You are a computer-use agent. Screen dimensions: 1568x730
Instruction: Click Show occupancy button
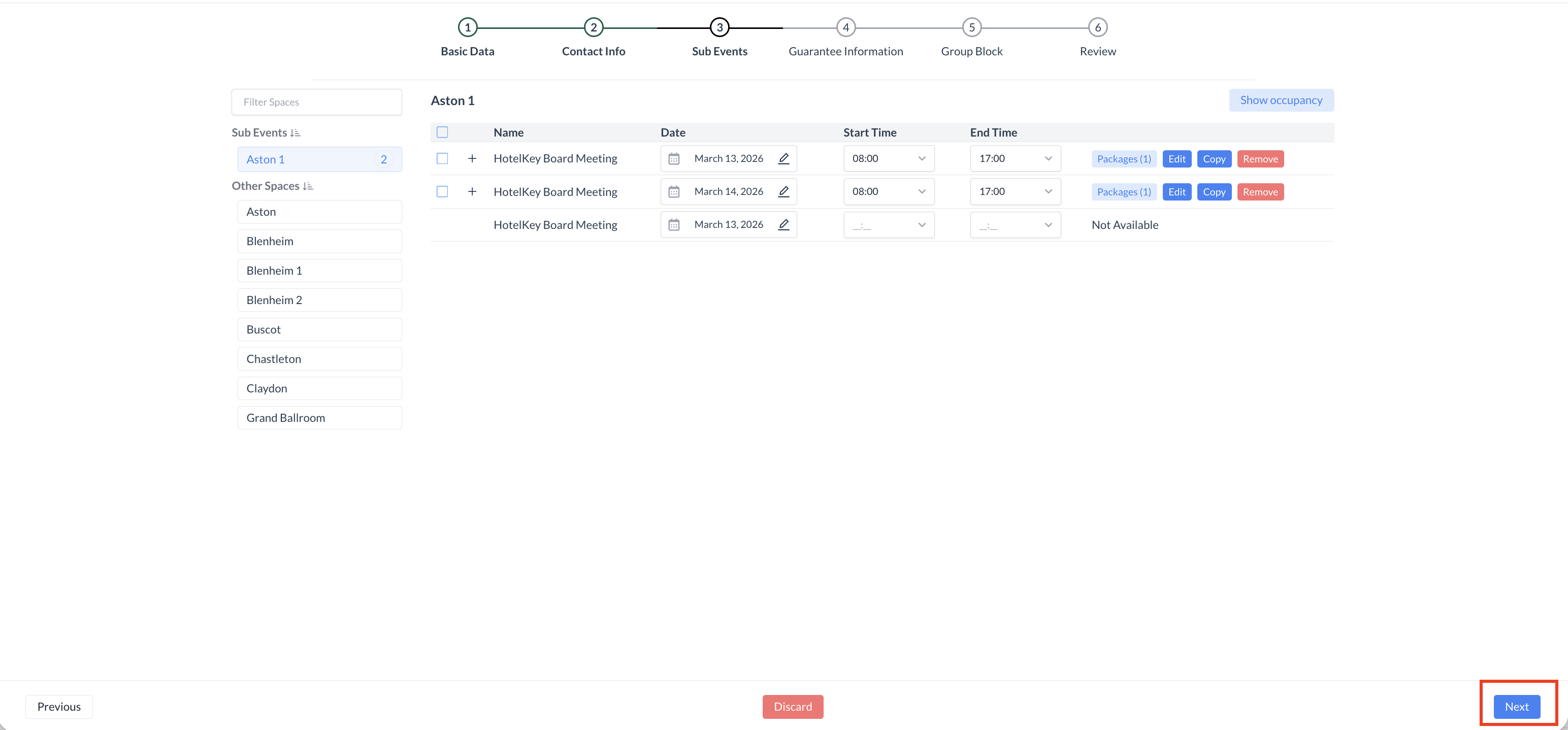(x=1281, y=101)
